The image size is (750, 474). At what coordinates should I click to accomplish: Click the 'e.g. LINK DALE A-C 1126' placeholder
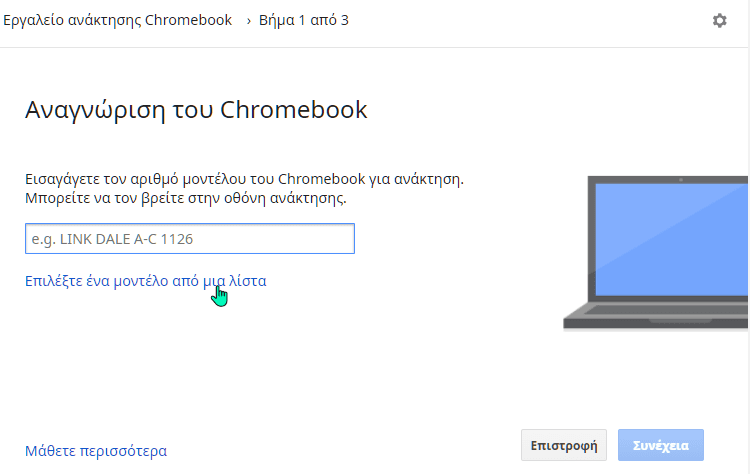[x=112, y=239]
